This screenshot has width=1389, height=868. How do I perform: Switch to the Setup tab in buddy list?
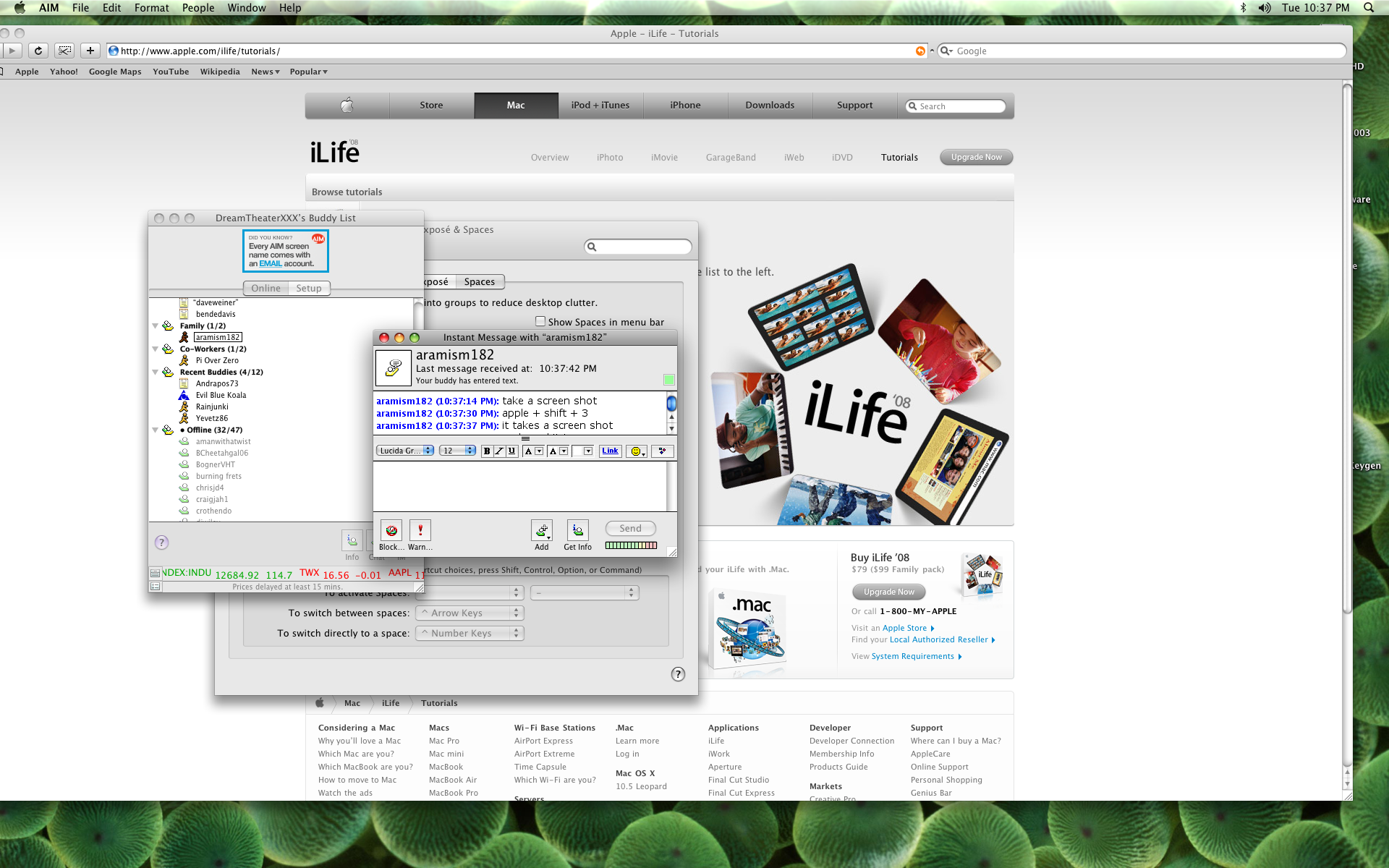coord(309,288)
